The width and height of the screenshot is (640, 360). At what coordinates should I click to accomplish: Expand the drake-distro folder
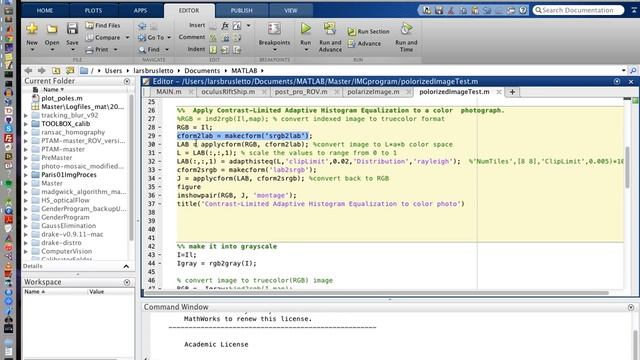[x=26, y=243]
